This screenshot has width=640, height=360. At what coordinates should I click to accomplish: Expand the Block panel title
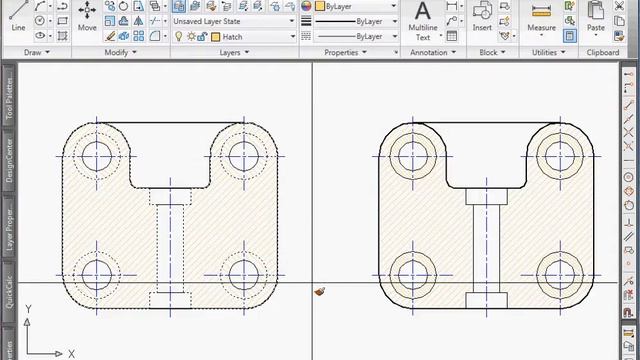point(492,52)
